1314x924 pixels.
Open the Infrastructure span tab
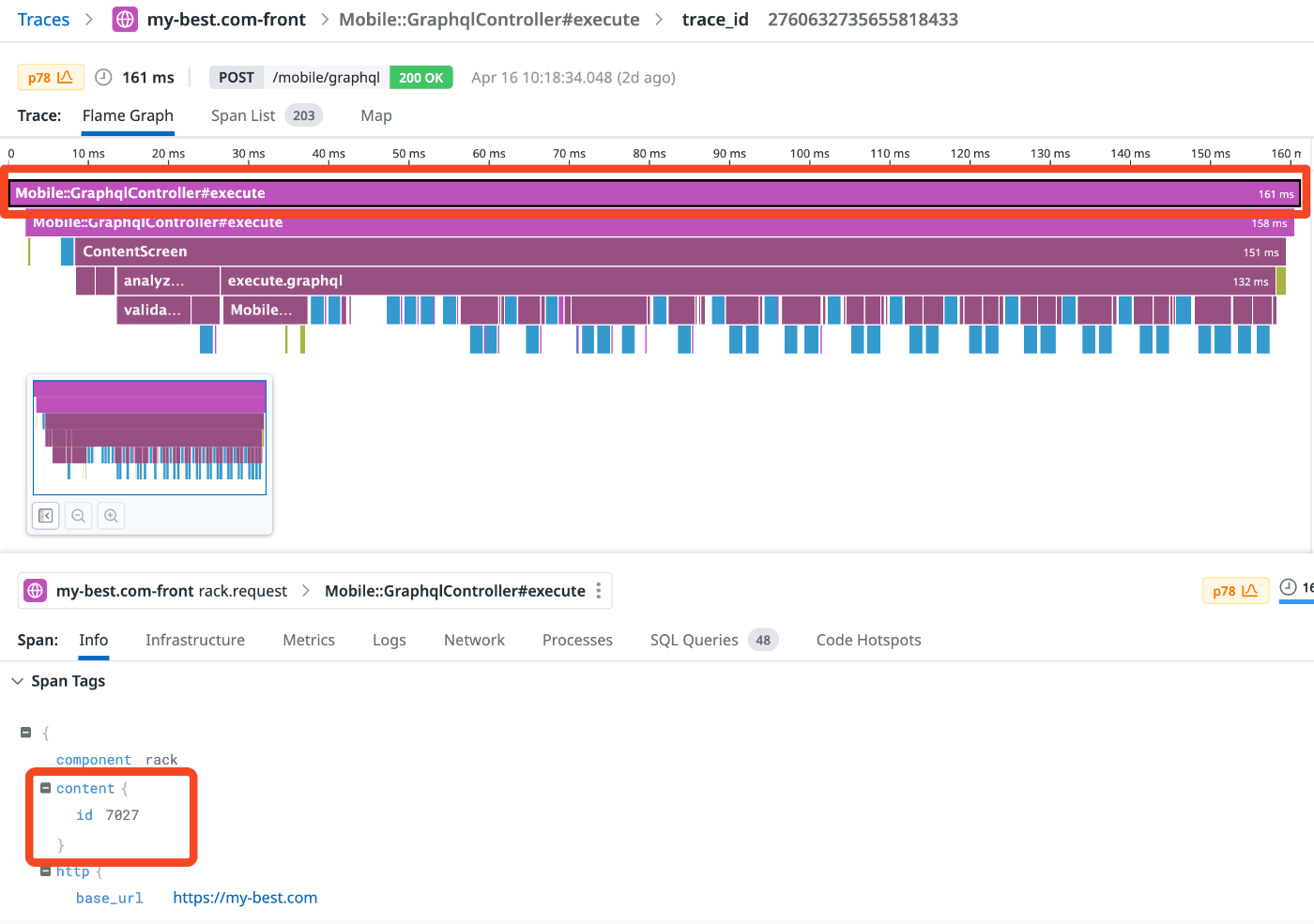coord(195,640)
